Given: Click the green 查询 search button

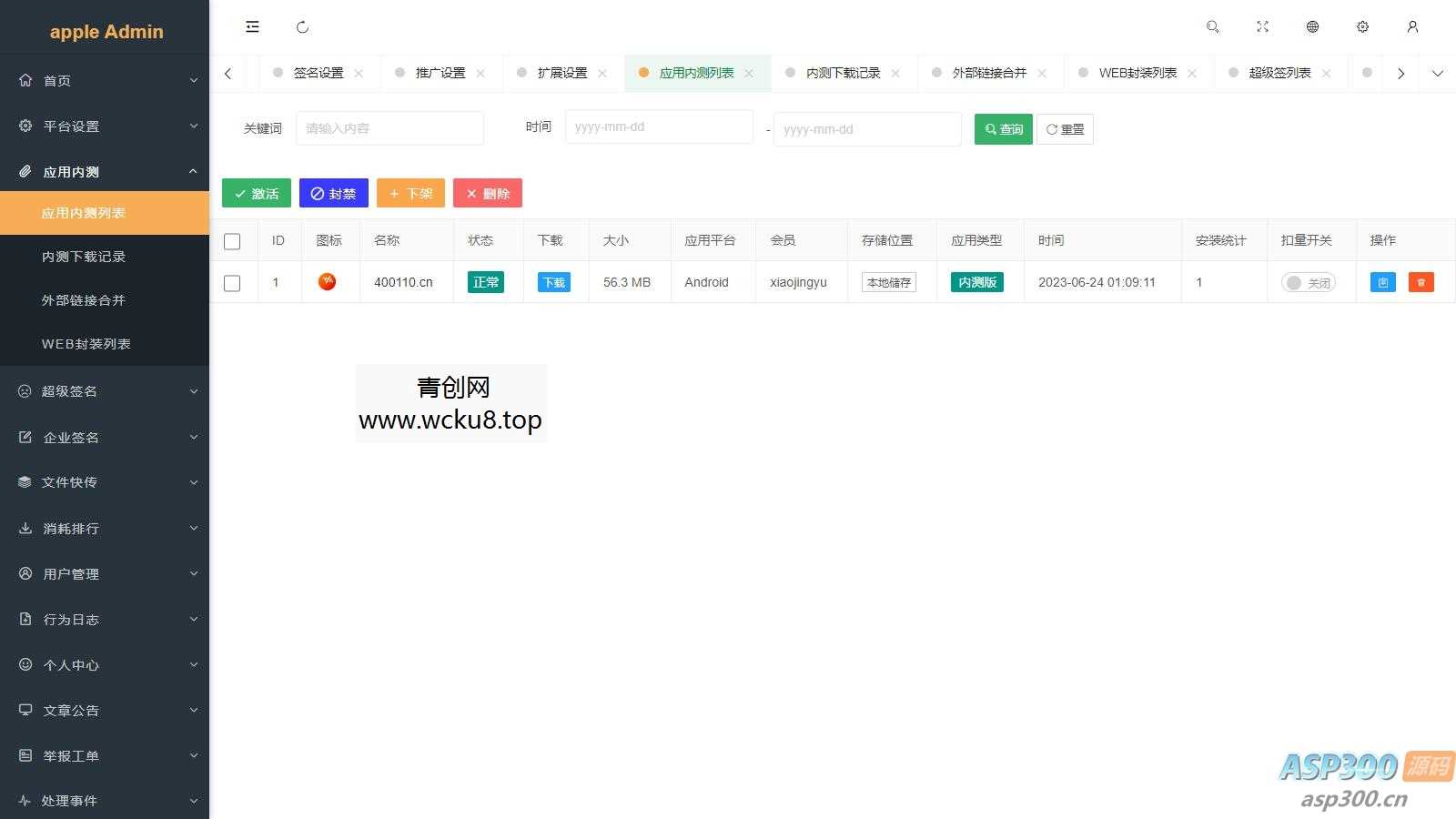Looking at the screenshot, I should point(1002,129).
